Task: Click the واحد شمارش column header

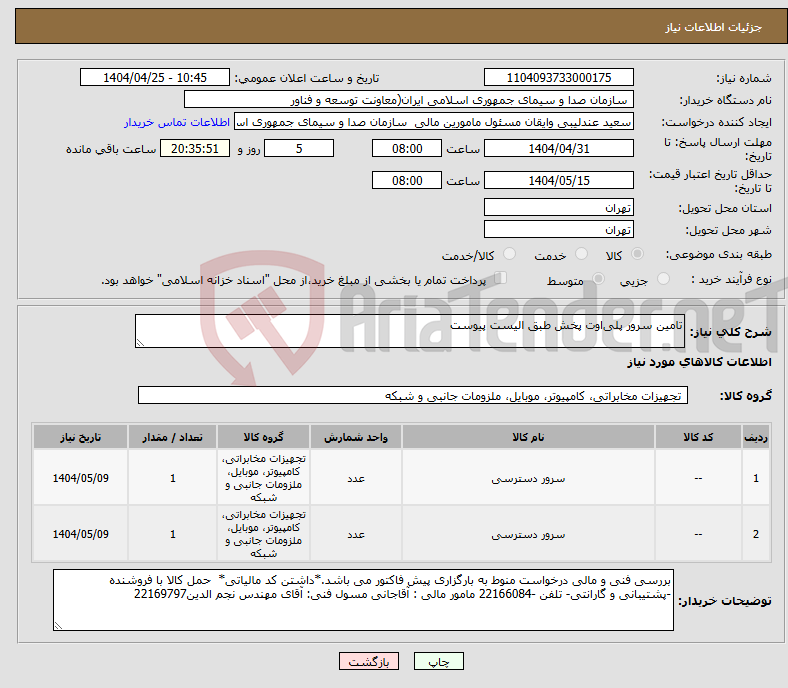Action: (356, 437)
